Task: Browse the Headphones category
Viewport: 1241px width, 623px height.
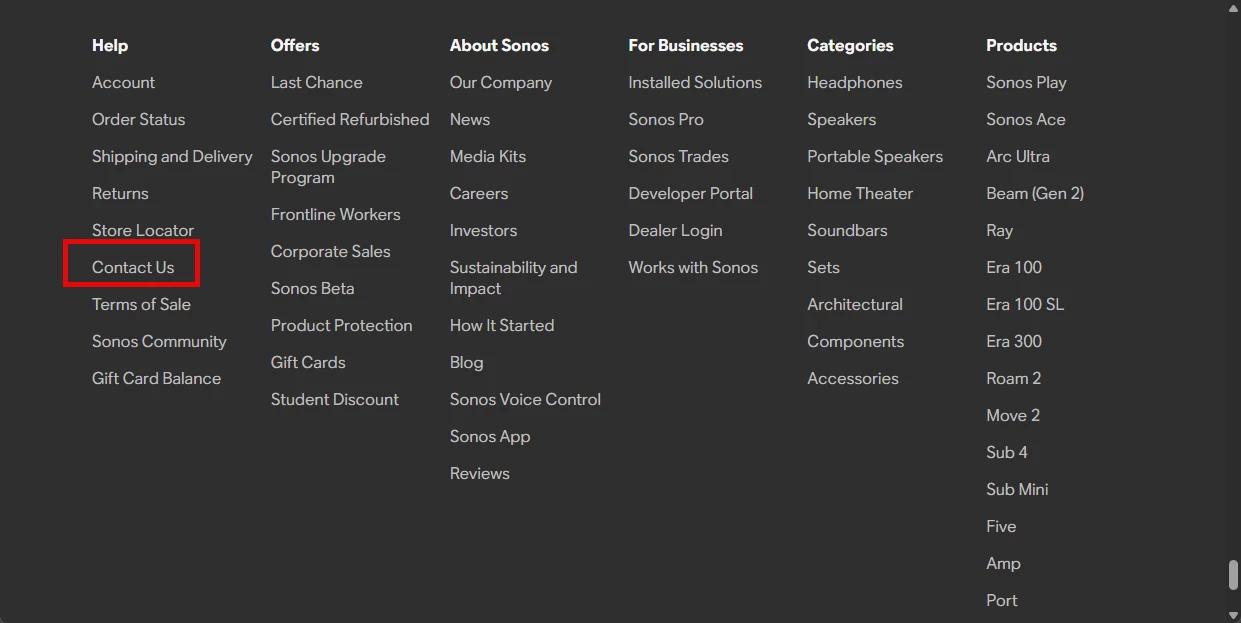Action: click(855, 82)
